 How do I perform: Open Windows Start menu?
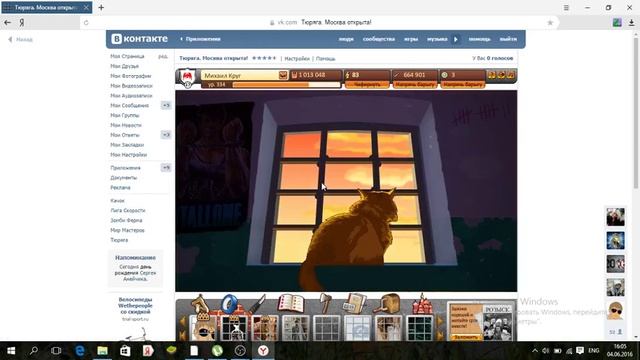[11, 351]
